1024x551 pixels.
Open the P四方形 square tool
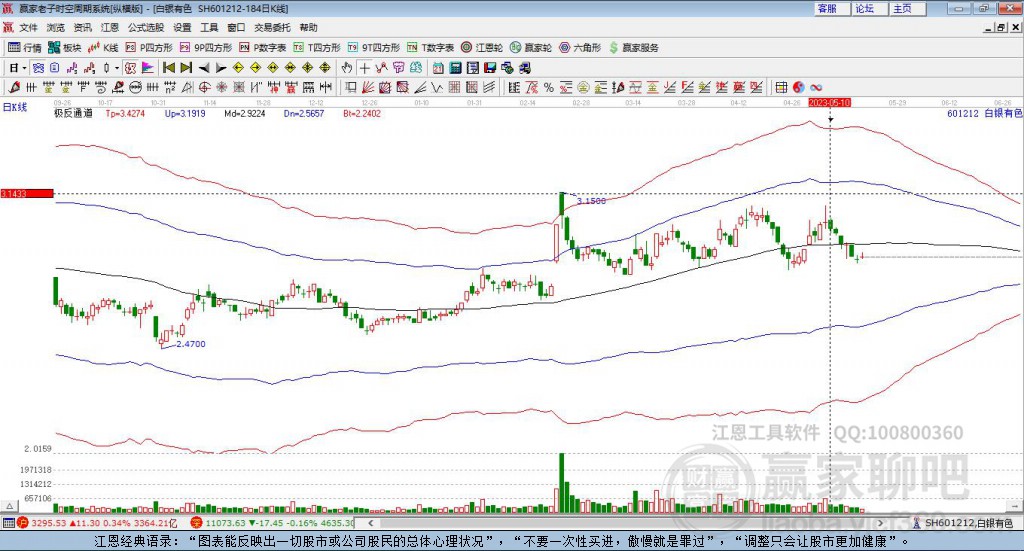(x=149, y=48)
